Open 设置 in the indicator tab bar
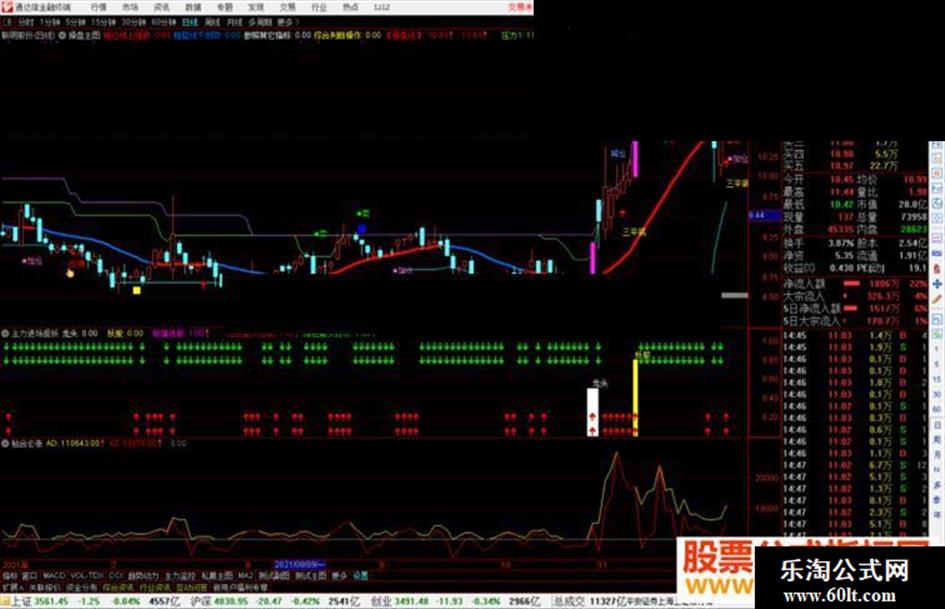This screenshot has height=609, width=945. pos(360,576)
